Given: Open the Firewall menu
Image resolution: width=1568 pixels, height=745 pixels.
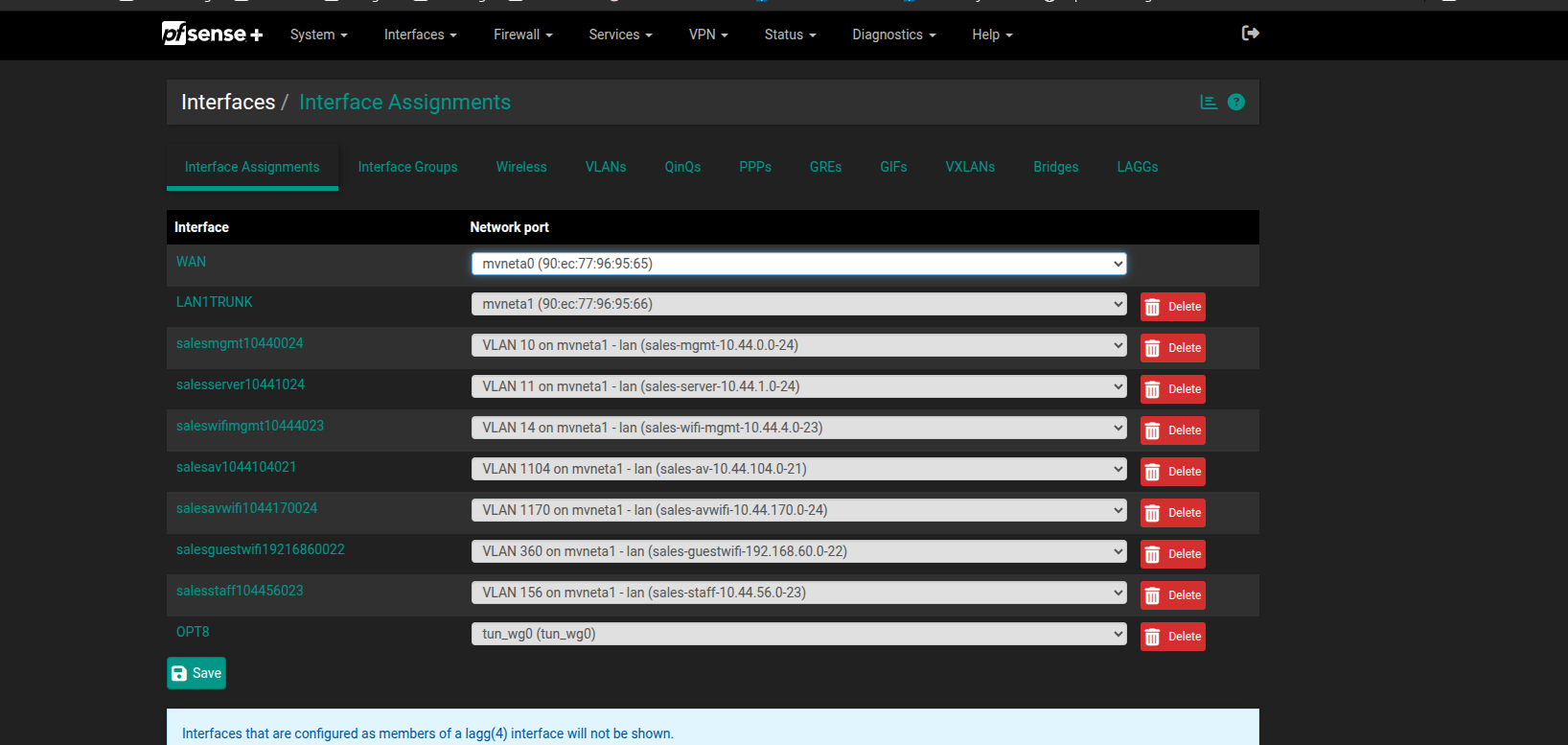Looking at the screenshot, I should (x=522, y=35).
